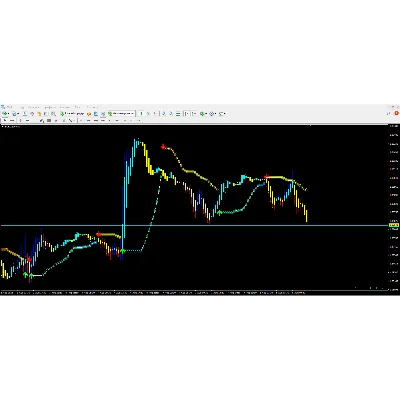This screenshot has width=400, height=400.
Task: Click the Indicators list green plus icon
Action: click(x=202, y=114)
